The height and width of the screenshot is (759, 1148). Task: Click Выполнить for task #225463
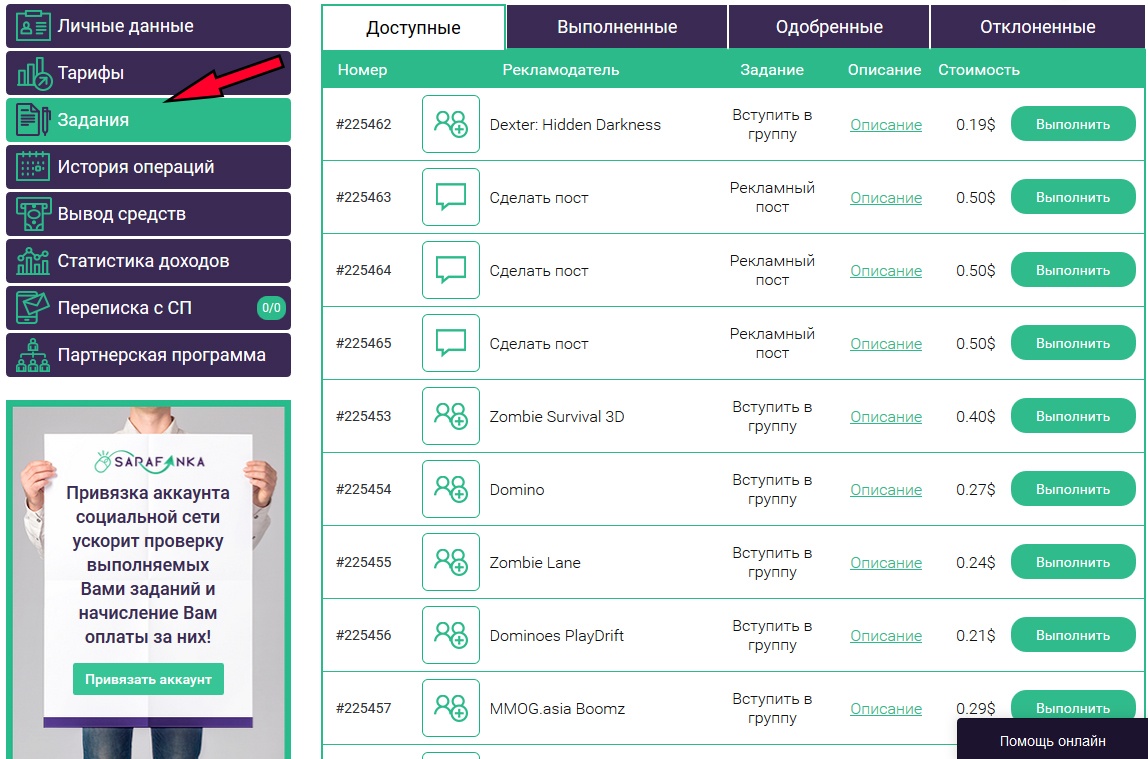1073,197
